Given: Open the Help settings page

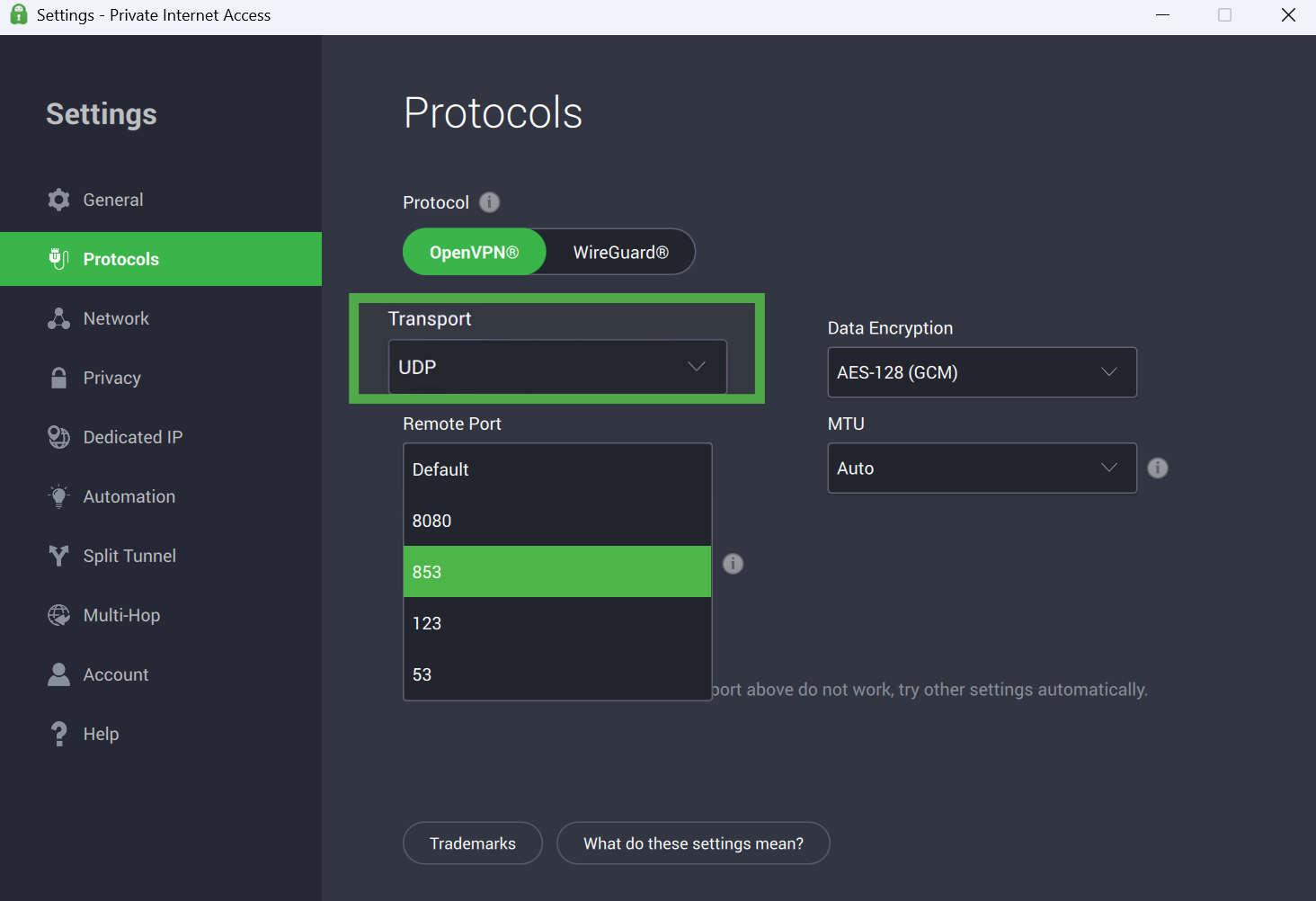Looking at the screenshot, I should pyautogui.click(x=161, y=734).
